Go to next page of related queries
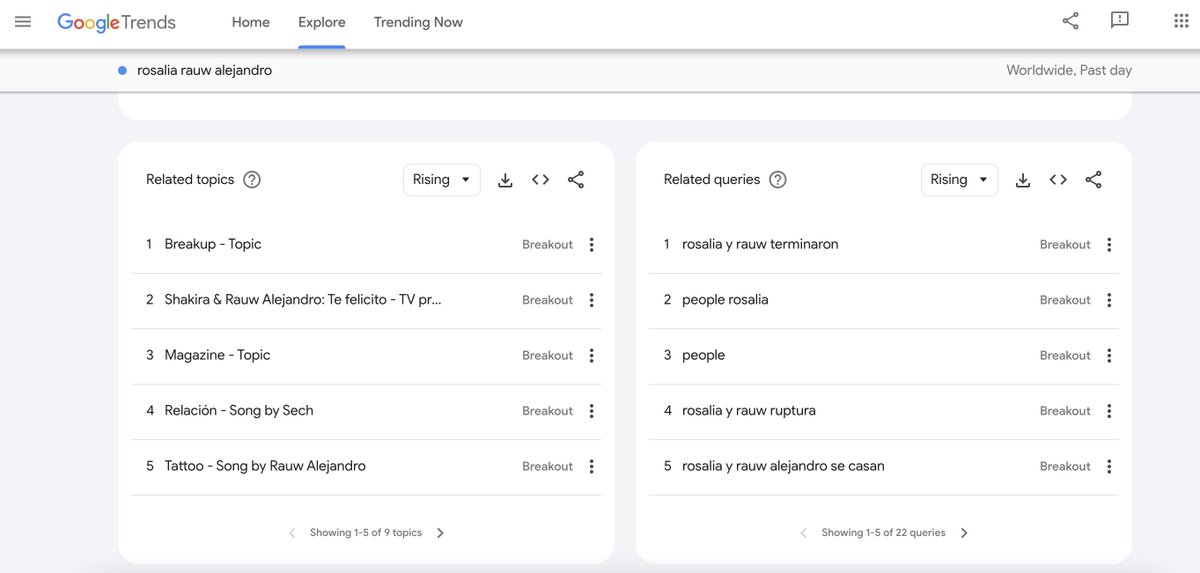 pyautogui.click(x=964, y=533)
